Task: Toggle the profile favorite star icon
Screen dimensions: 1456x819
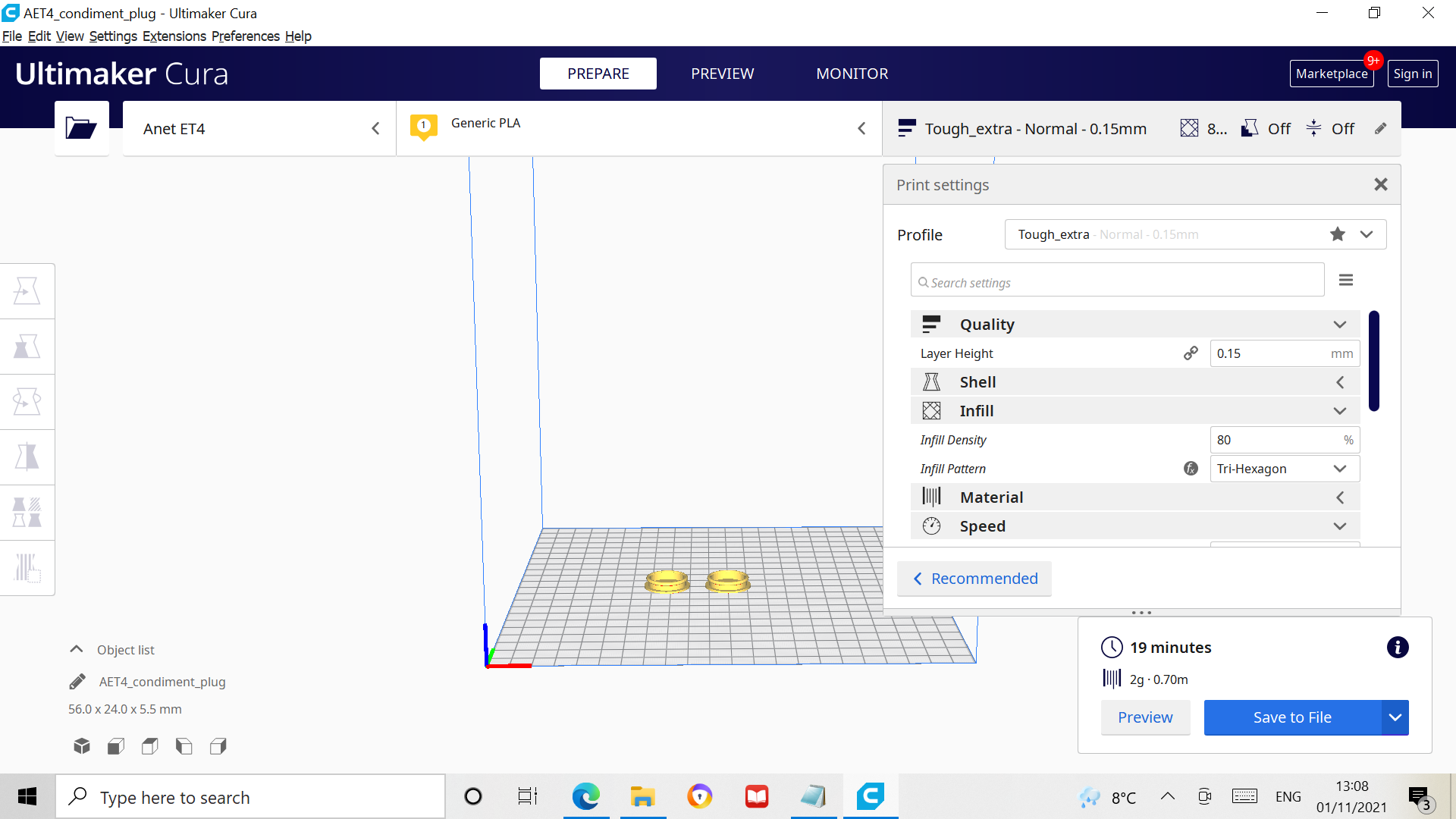Action: click(1338, 234)
